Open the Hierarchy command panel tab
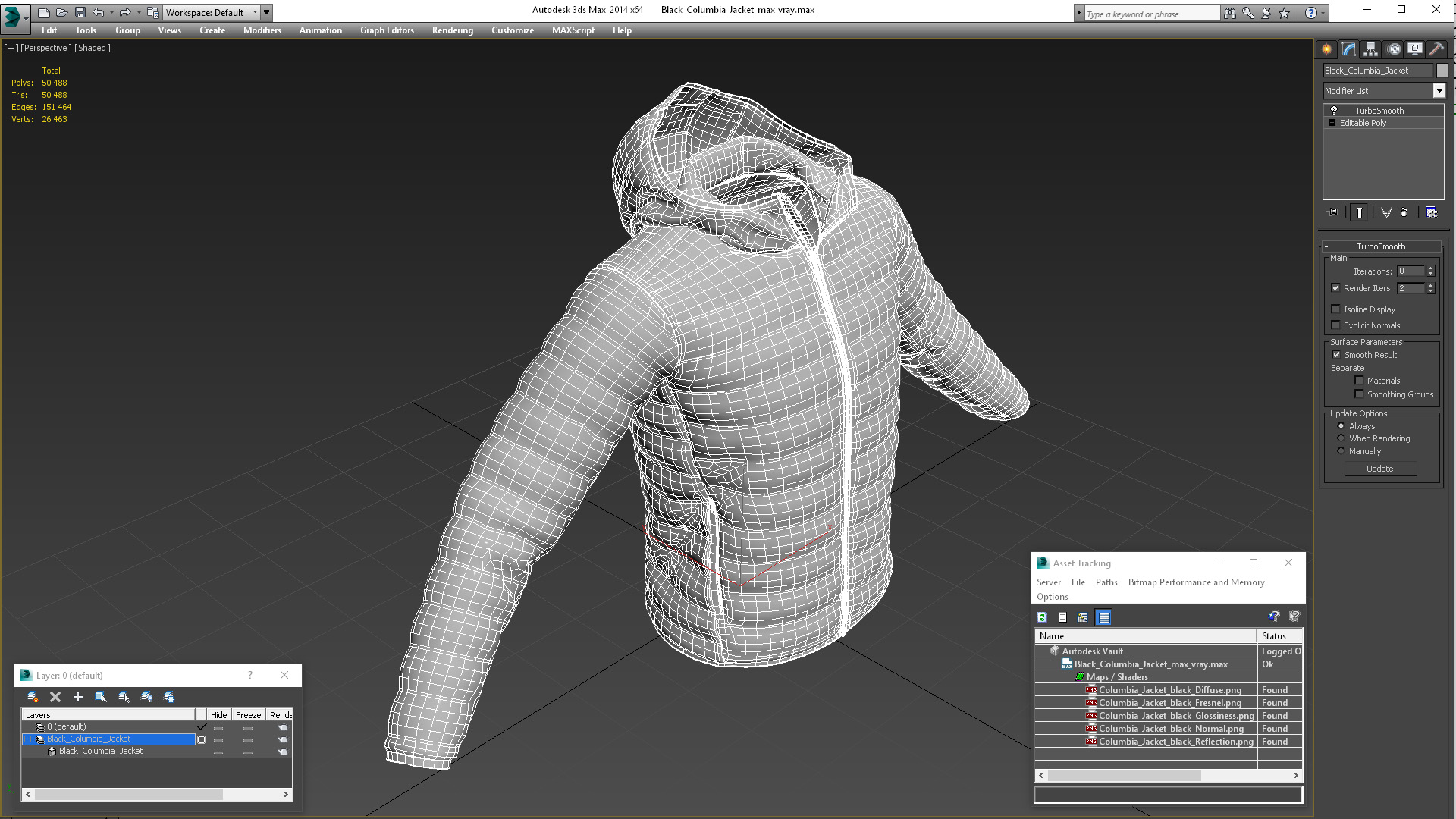 coord(1370,49)
